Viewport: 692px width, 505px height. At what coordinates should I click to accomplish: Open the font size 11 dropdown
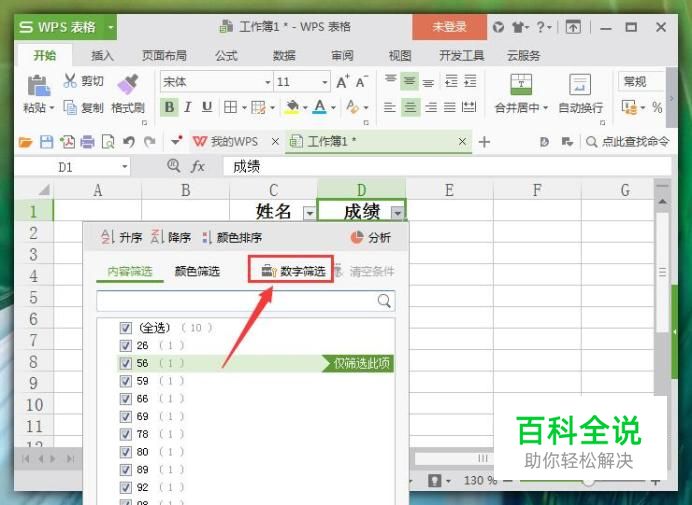[324, 82]
